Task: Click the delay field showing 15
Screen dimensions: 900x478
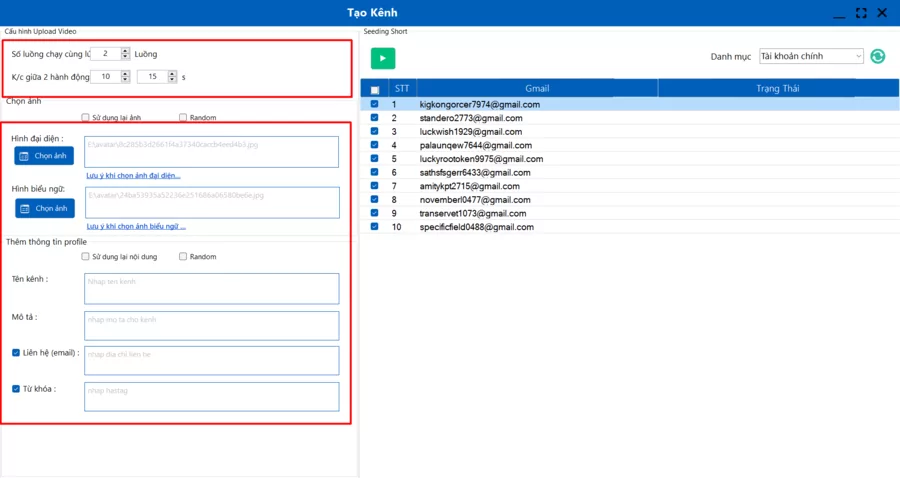Action: tap(153, 77)
